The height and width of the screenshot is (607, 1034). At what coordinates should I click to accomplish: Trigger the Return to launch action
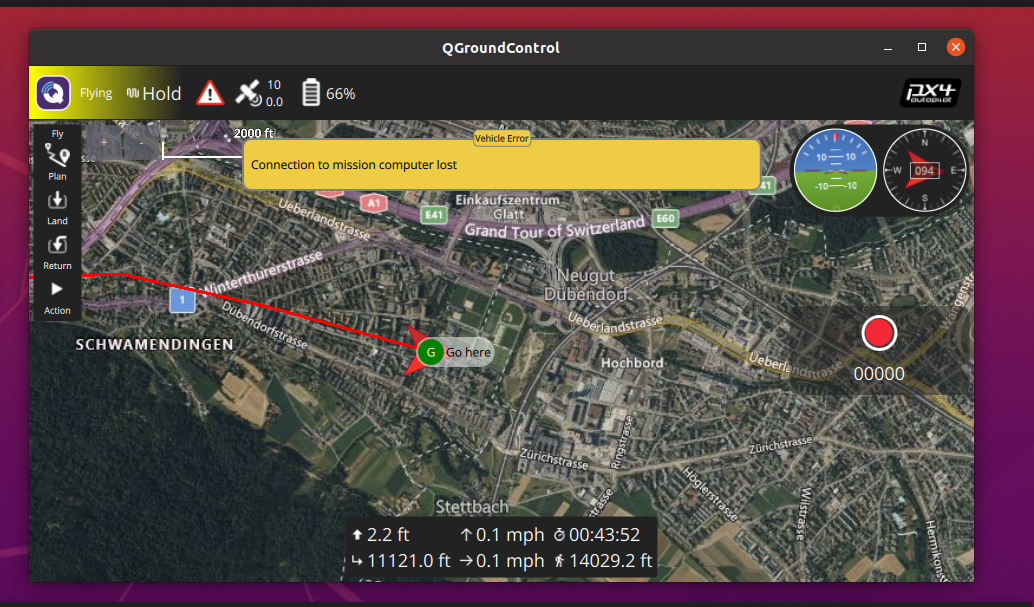[57, 253]
